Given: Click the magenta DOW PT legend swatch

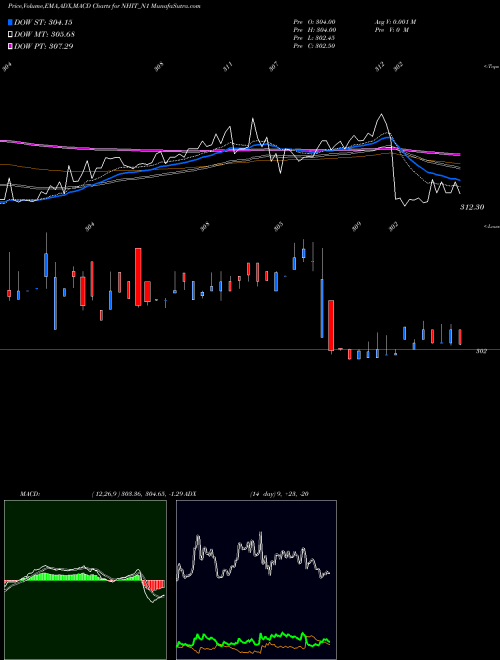Looking at the screenshot, I should tap(10, 46).
